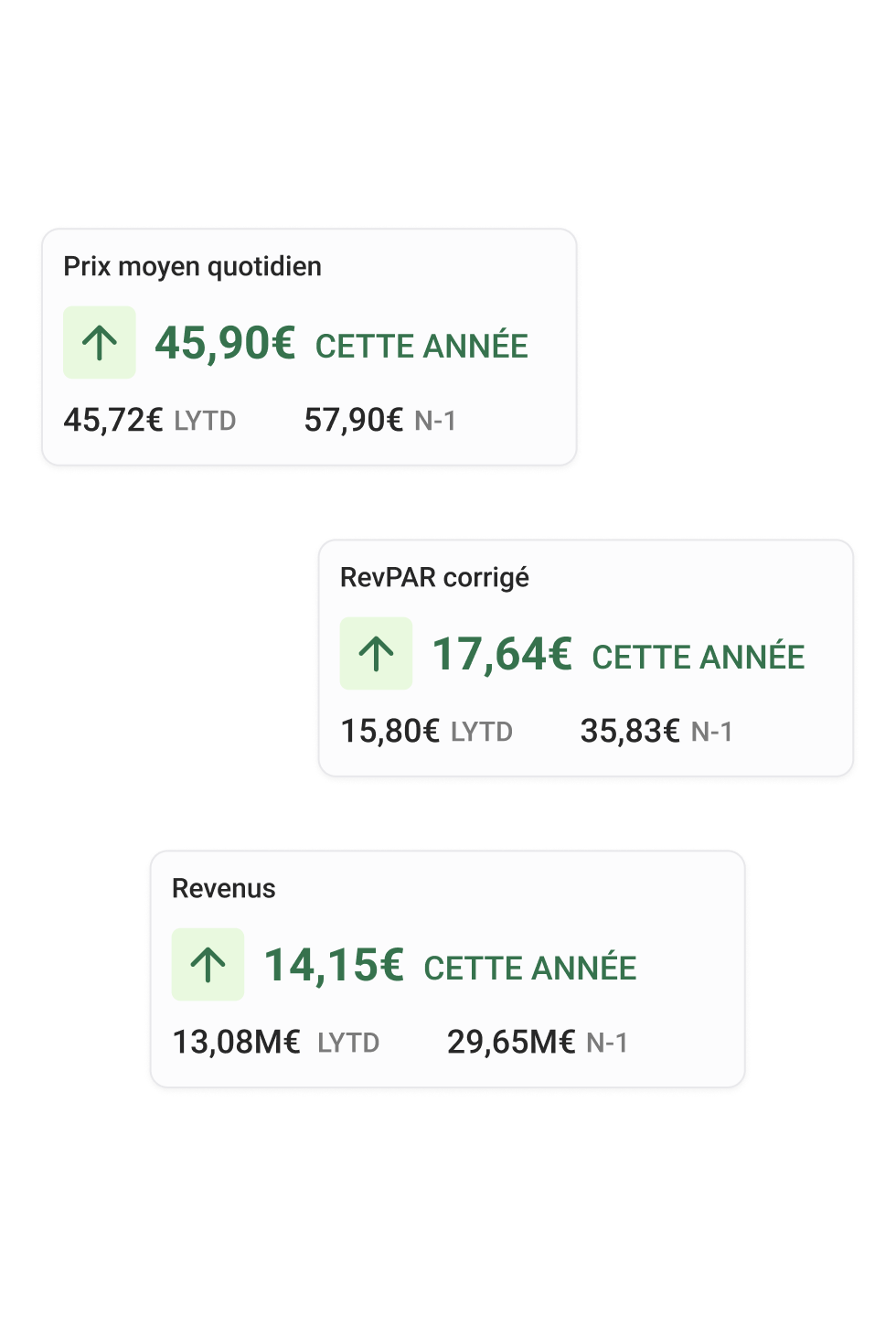
Task: Select the Prix moyen quotidien card title
Action: tap(192, 267)
